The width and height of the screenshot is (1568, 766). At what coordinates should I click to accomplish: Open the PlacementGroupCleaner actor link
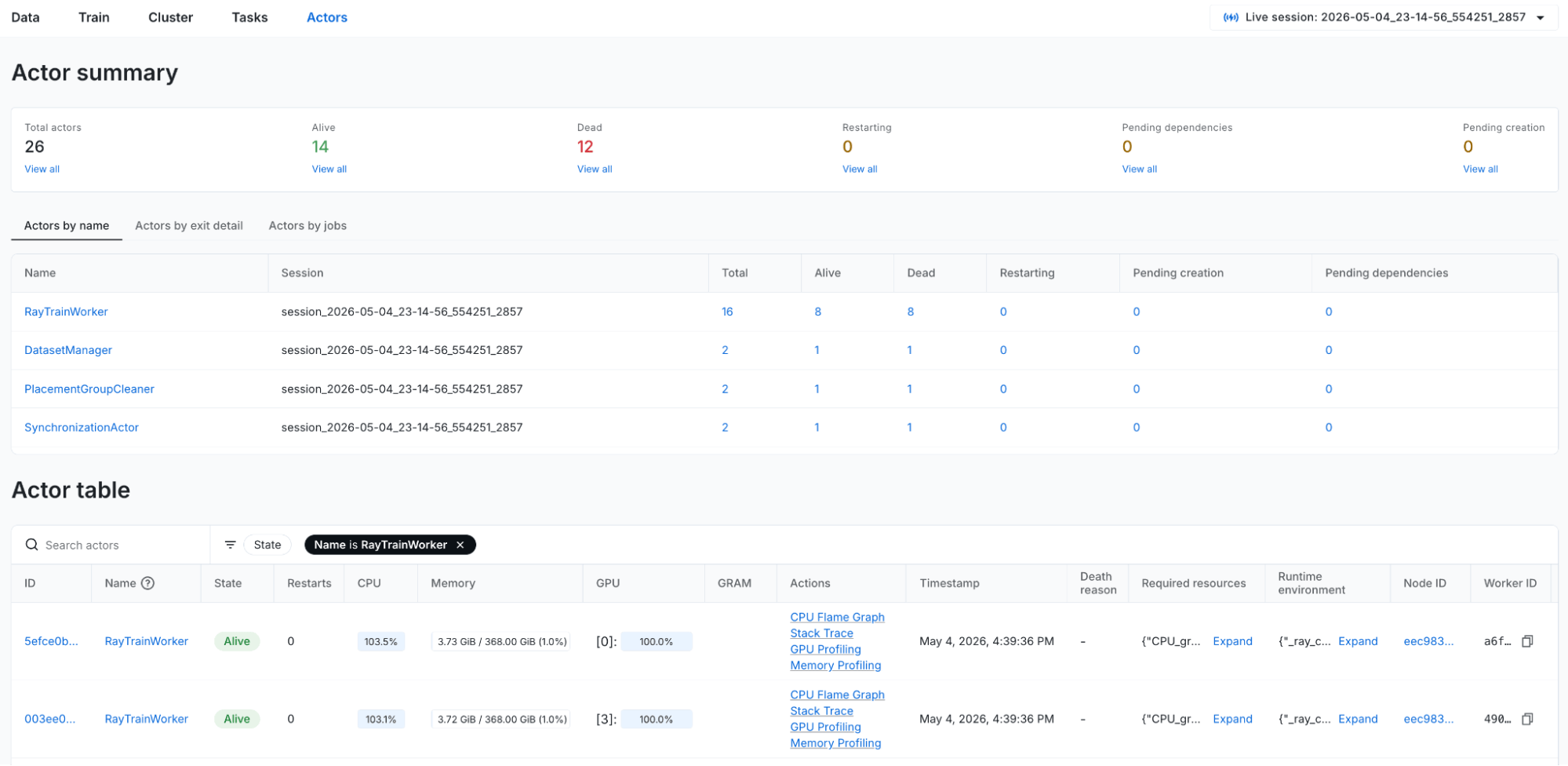89,388
